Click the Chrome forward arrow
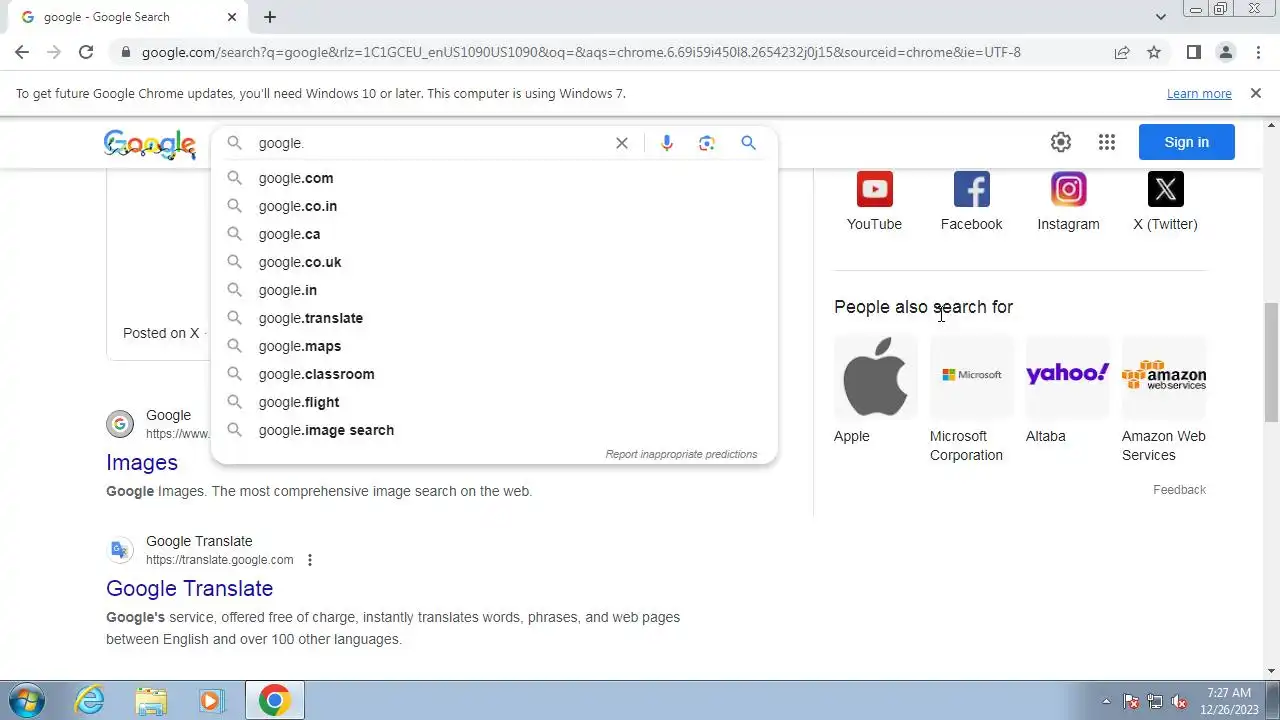 54,52
